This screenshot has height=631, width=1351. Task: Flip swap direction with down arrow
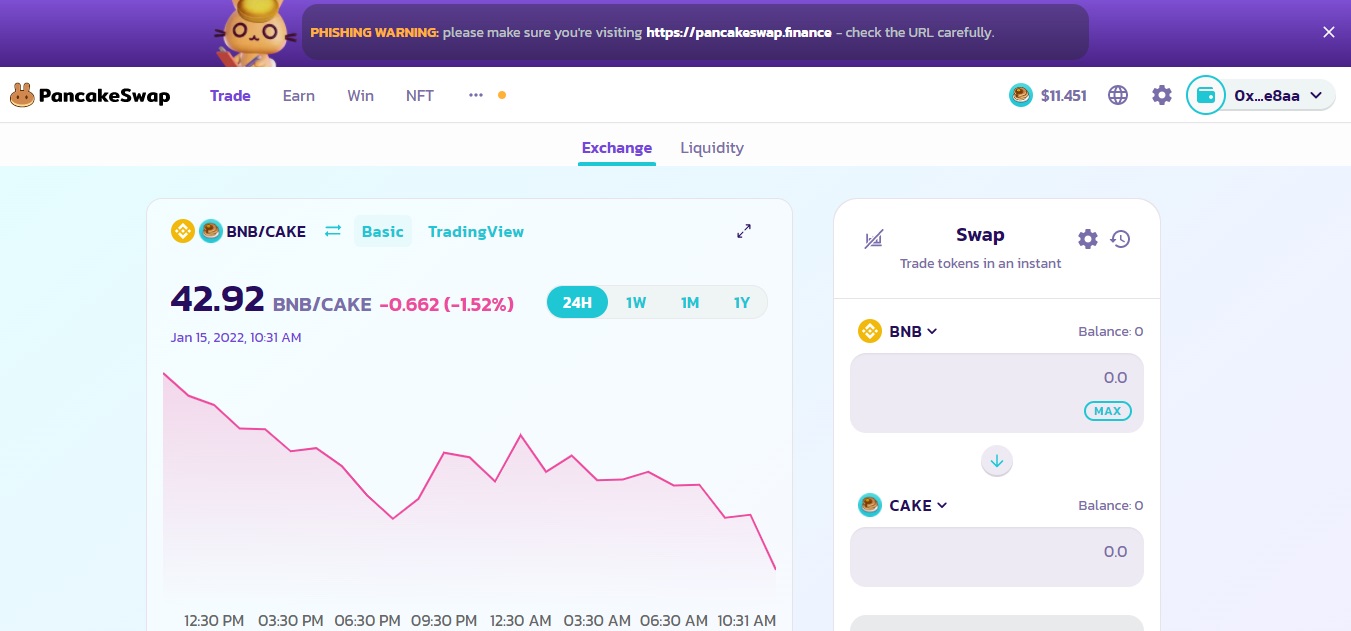[997, 461]
